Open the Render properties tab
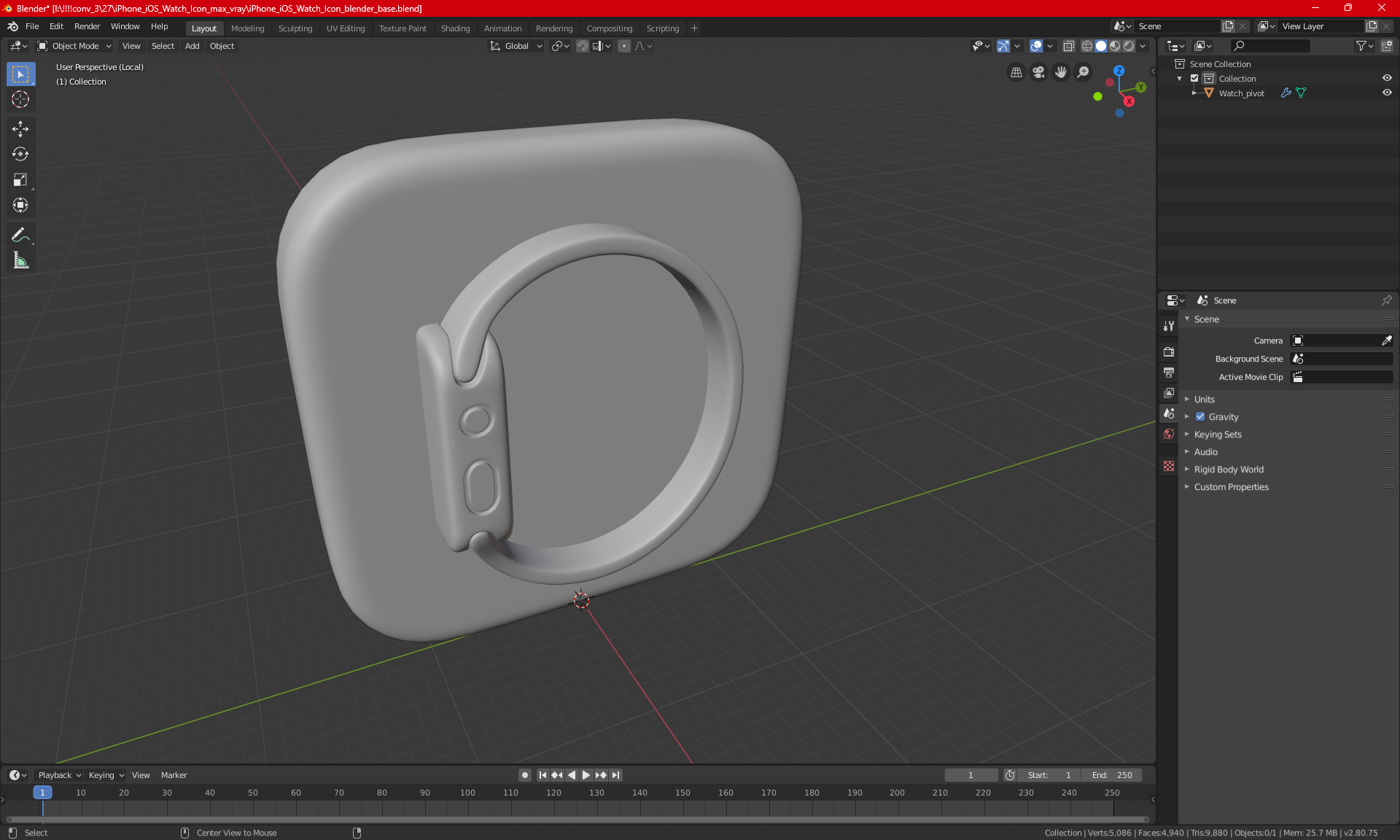Screen dimensions: 1400x840 (1169, 351)
